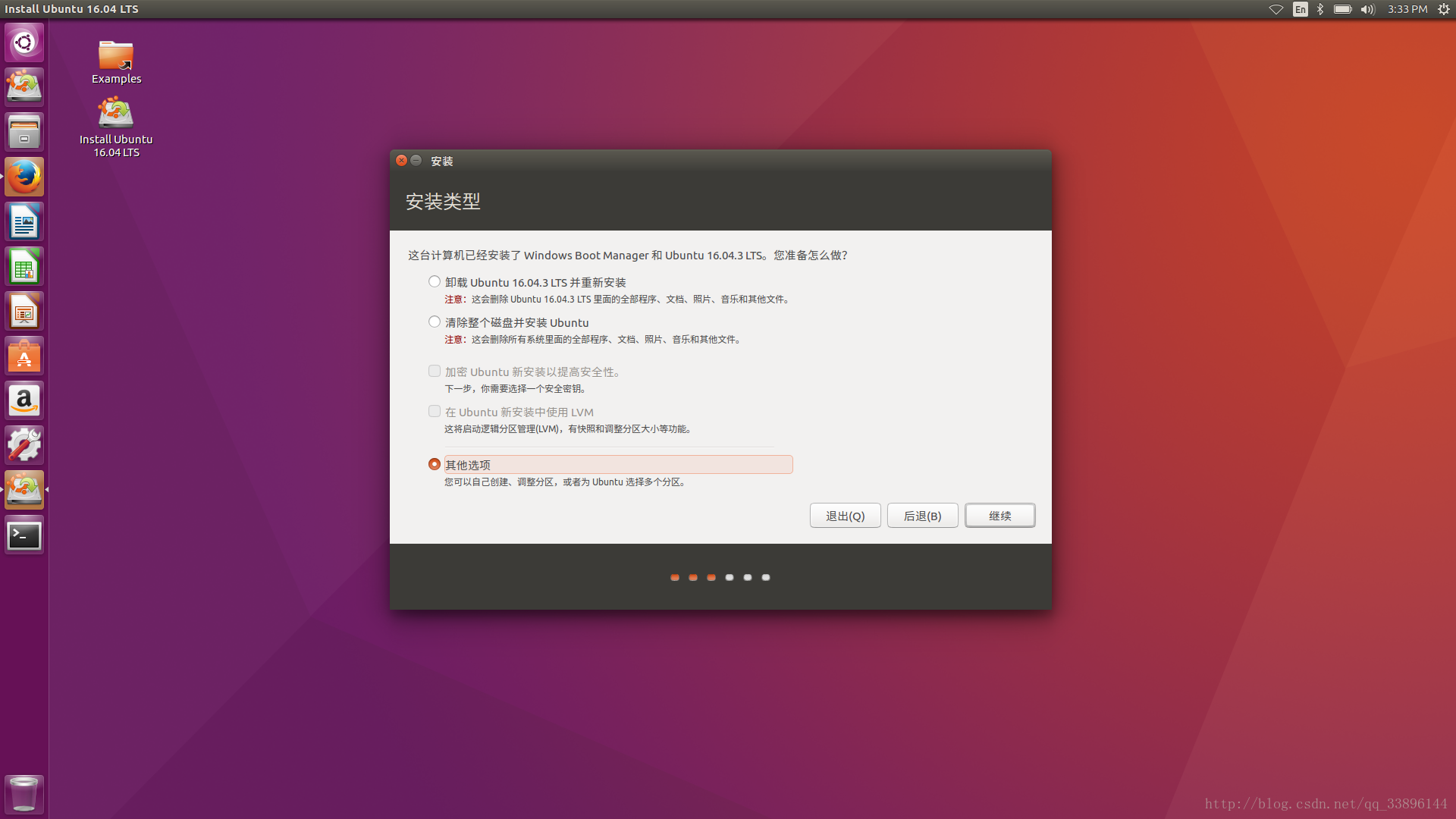Open the Examples folder on the desktop
This screenshot has height=819, width=1456.
click(x=116, y=62)
